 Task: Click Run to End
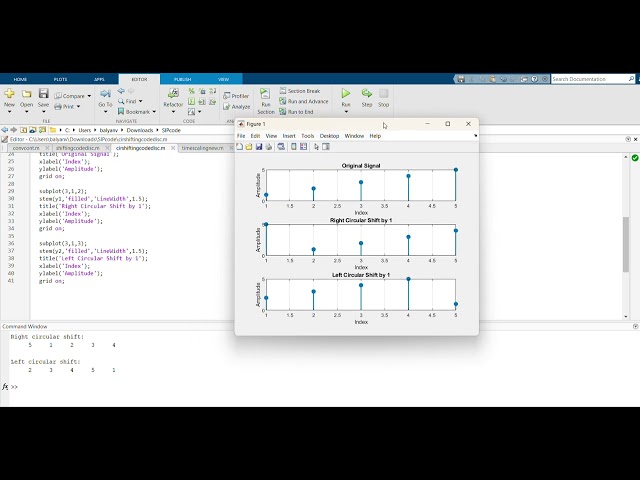click(296, 112)
